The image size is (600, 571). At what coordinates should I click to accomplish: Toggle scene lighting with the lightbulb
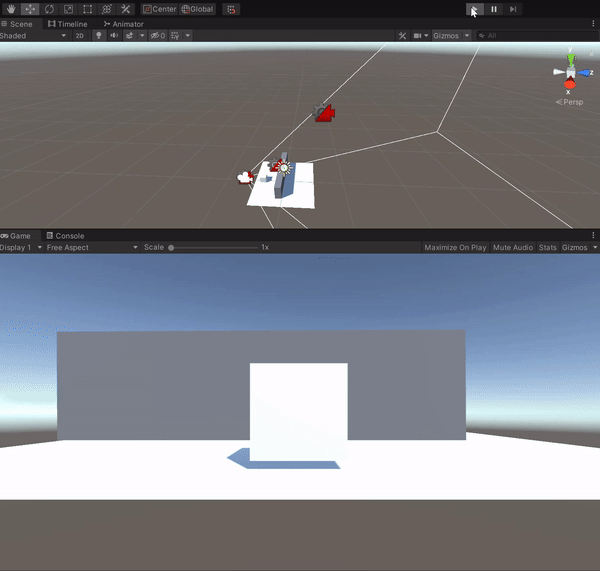coord(99,36)
